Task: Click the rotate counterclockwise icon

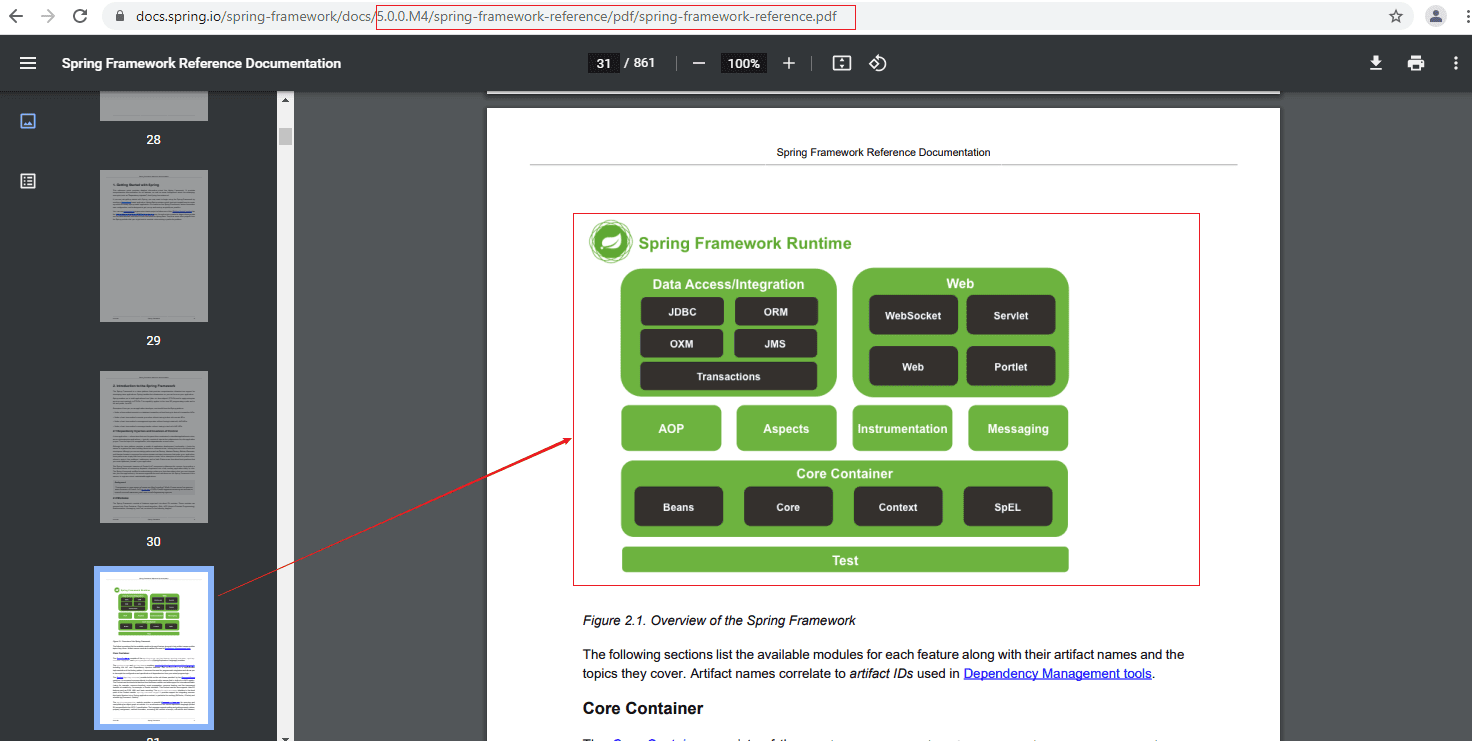Action: pyautogui.click(x=877, y=63)
